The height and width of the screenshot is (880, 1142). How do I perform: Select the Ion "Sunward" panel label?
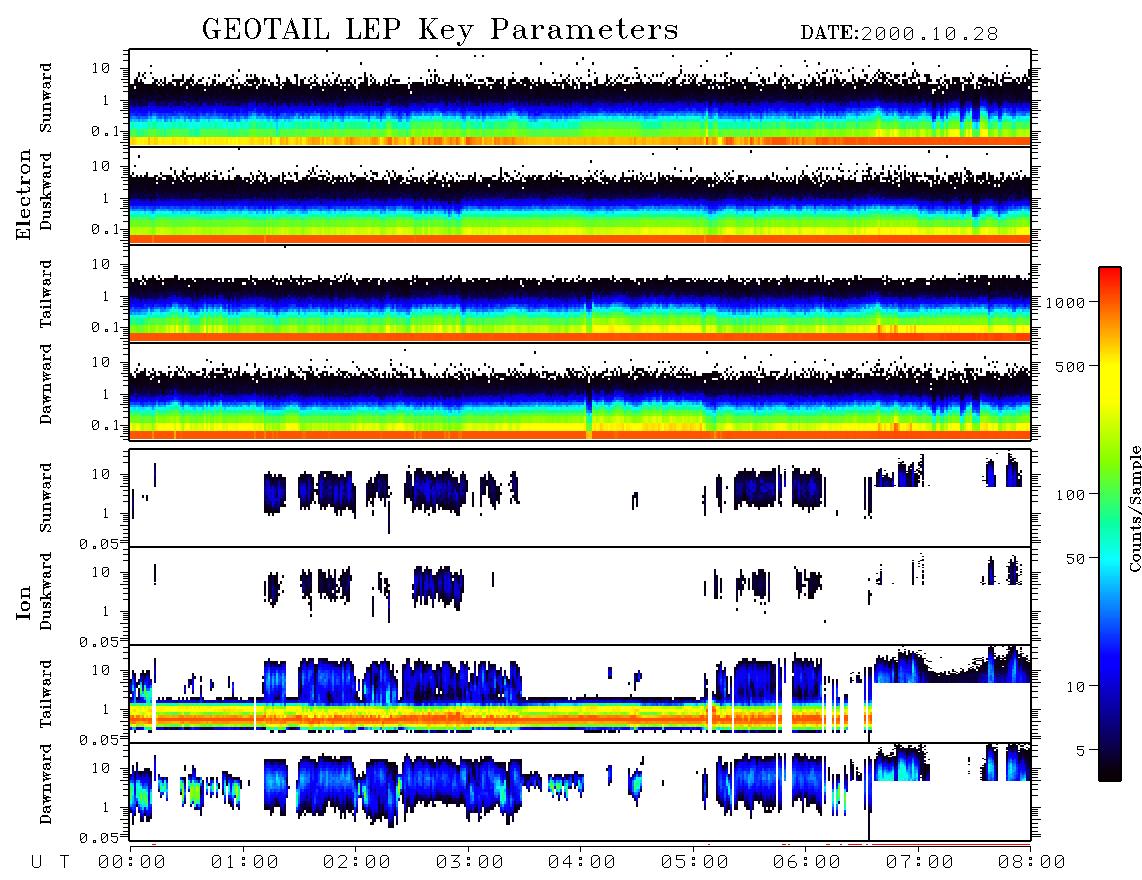[x=46, y=498]
